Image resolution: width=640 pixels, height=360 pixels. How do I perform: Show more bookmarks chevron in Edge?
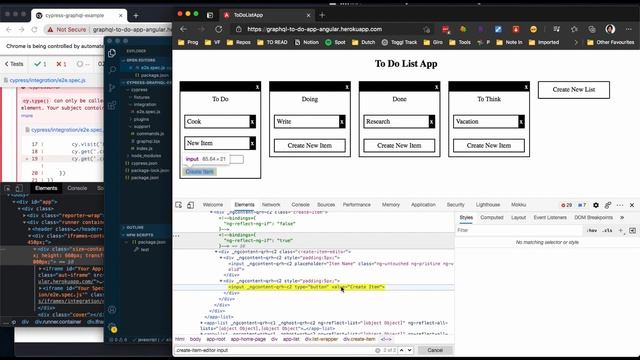click(576, 42)
